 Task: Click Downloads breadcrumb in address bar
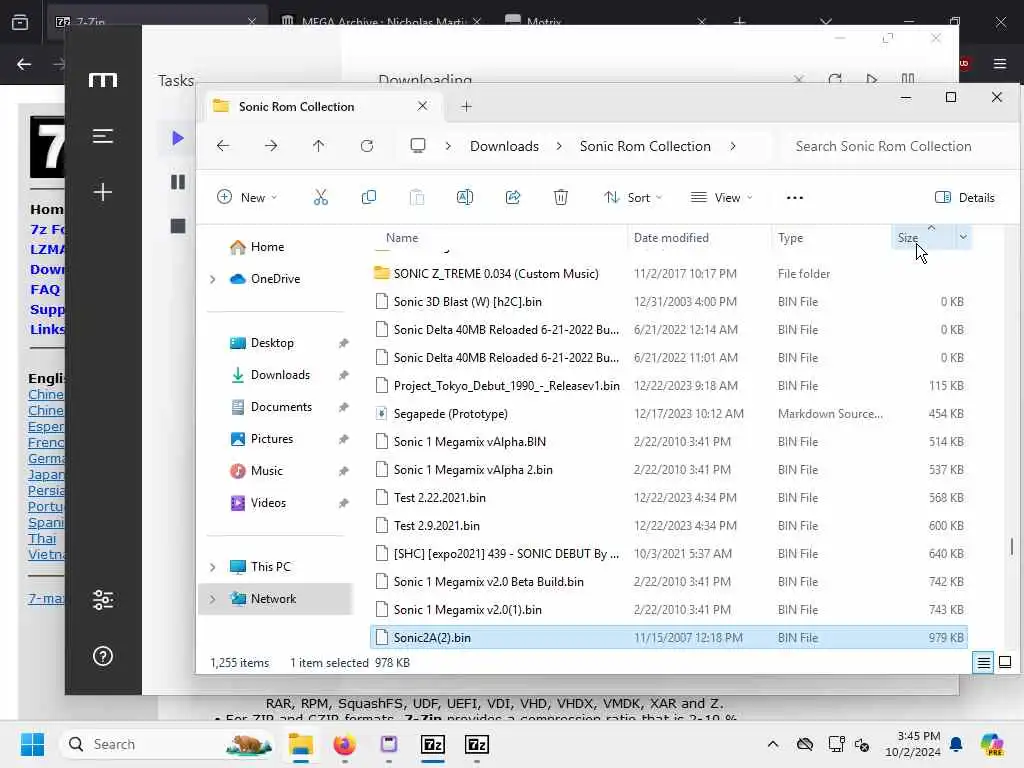(504, 146)
